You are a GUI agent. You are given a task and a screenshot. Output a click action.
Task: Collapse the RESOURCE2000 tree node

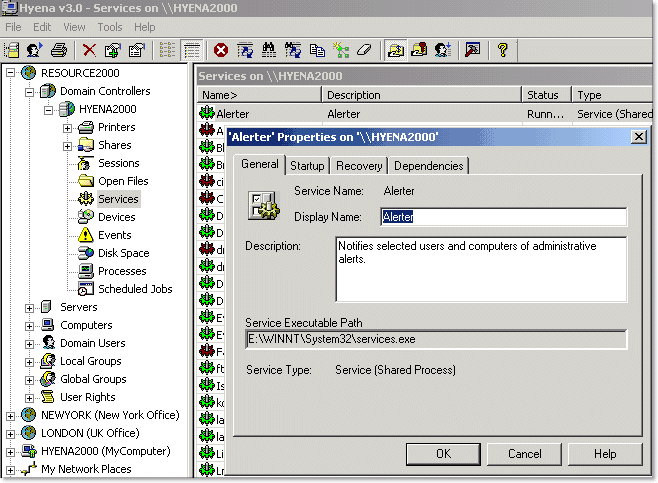(x=10, y=73)
